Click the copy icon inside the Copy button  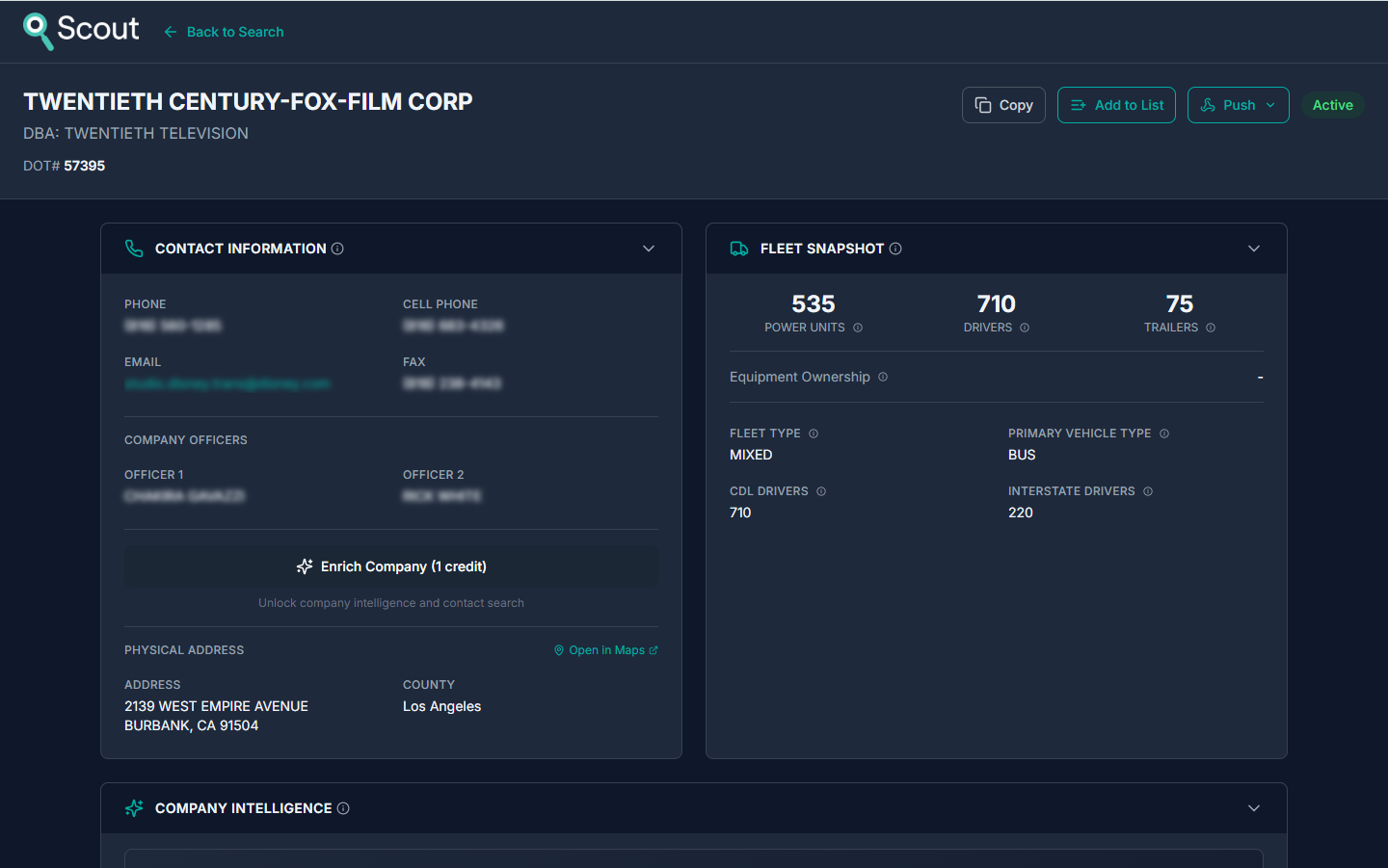tap(982, 104)
